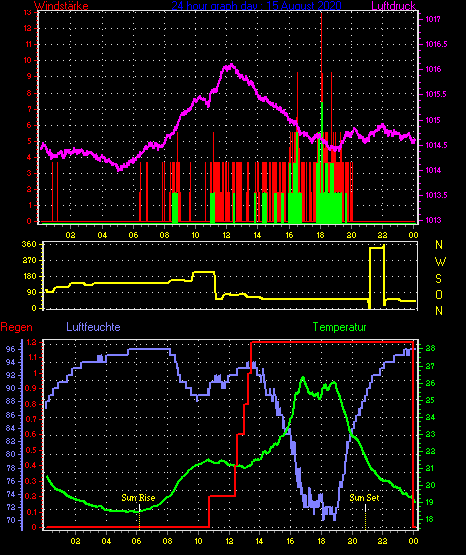Click the 360 degree wind direction label
466x555 pixels.
(29, 244)
